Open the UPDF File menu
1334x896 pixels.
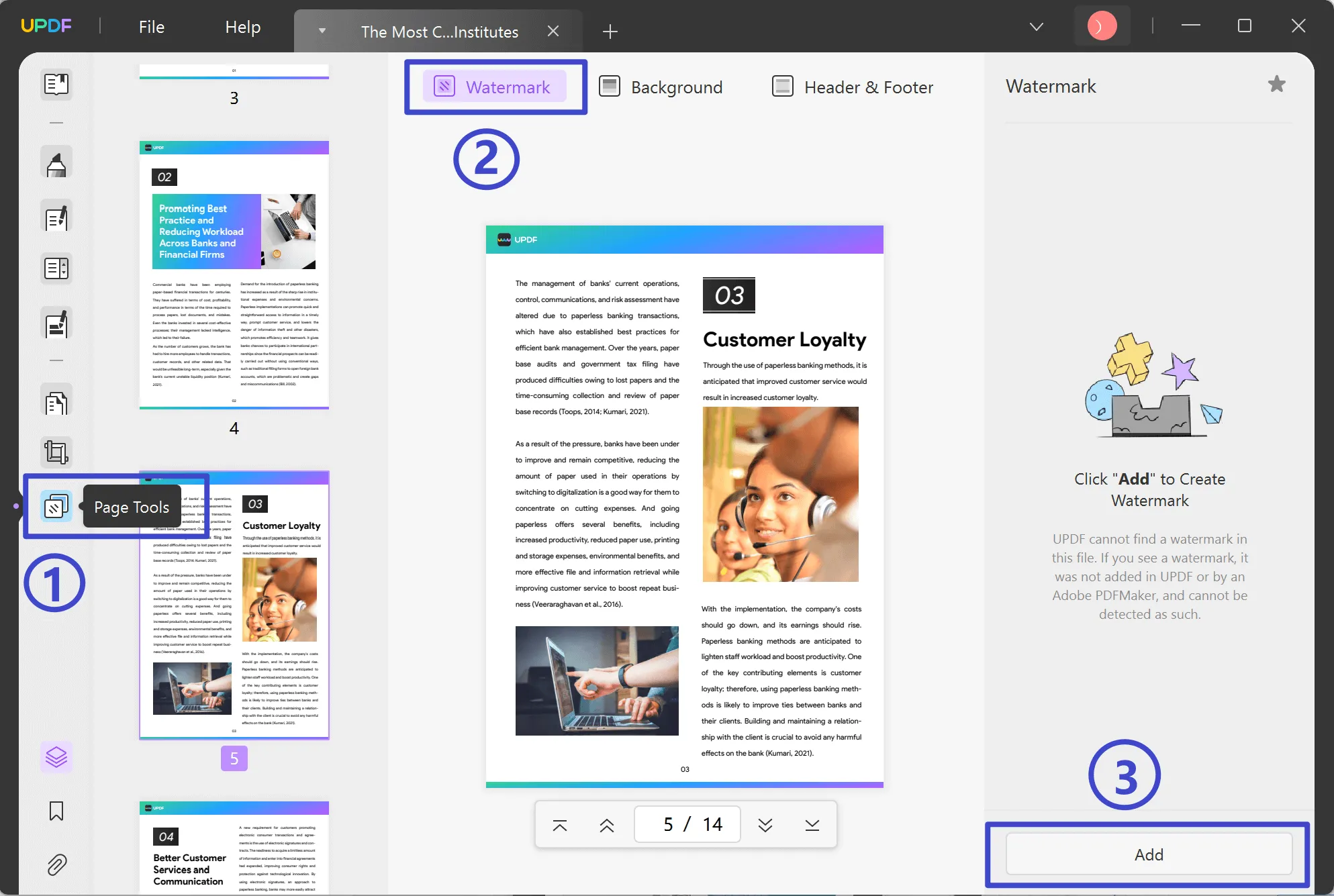pyautogui.click(x=152, y=27)
